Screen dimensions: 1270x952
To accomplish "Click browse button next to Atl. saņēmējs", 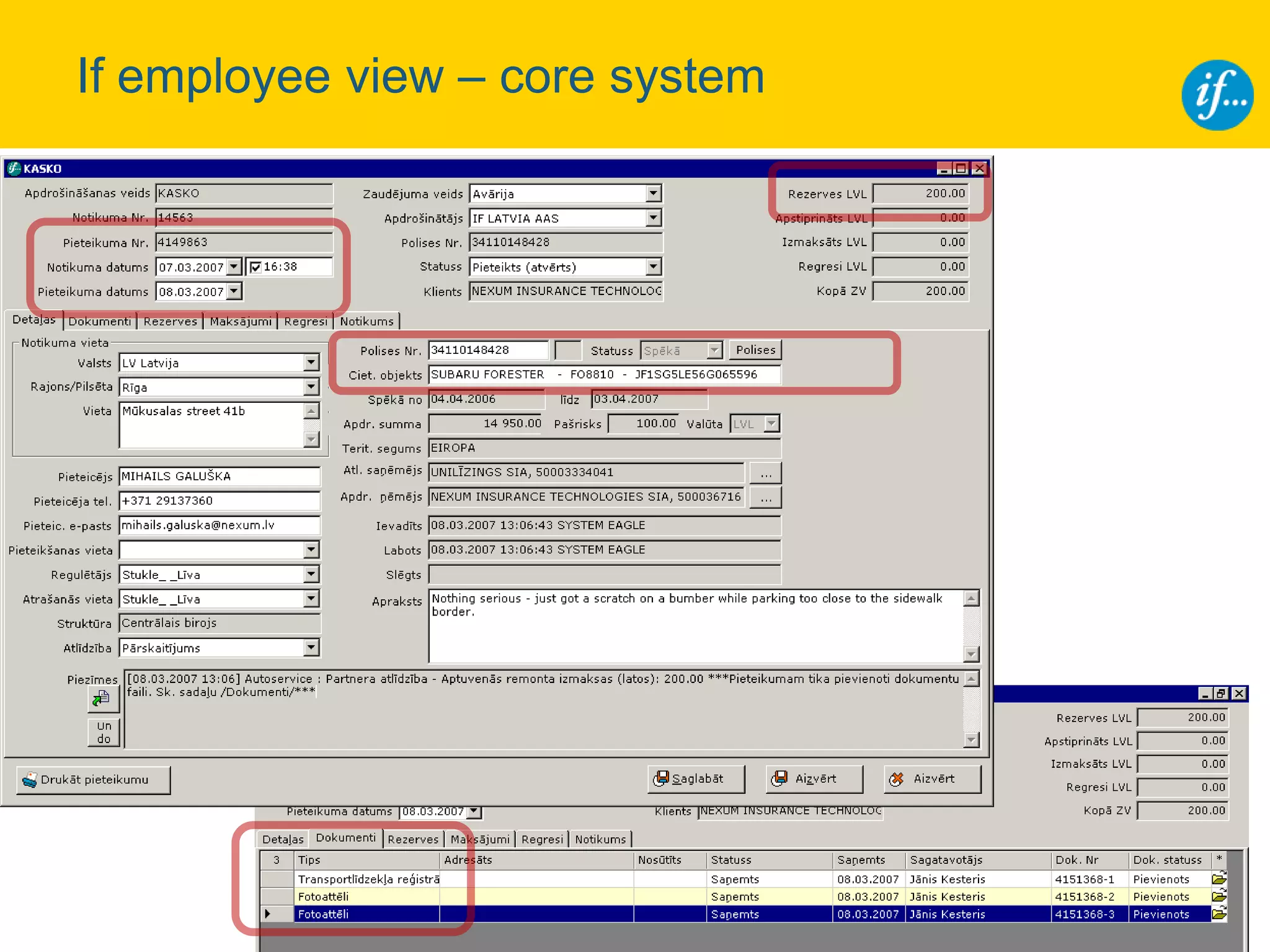I will (x=765, y=473).
